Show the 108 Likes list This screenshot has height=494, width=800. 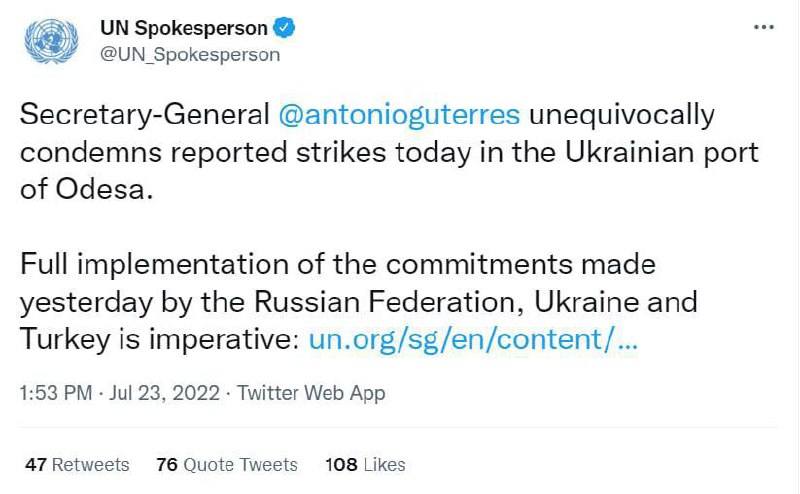[x=365, y=465]
